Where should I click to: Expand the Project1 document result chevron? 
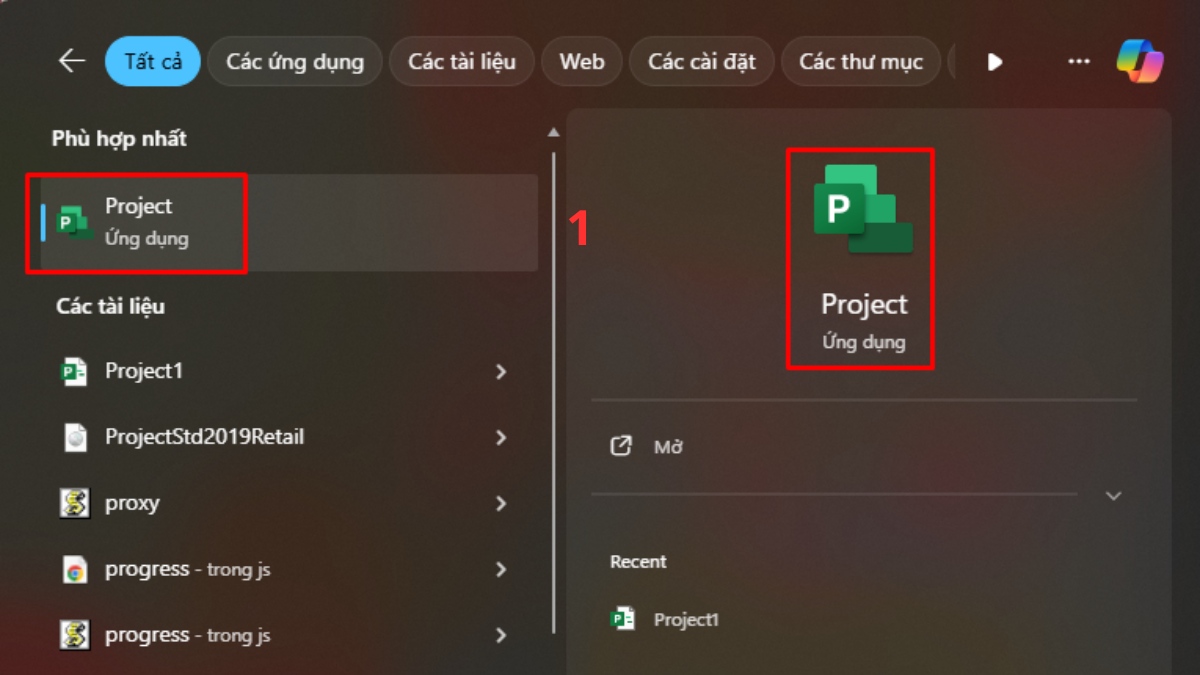[501, 372]
